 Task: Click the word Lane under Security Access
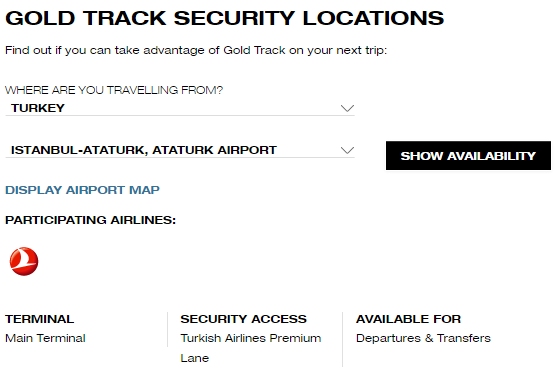tap(195, 358)
